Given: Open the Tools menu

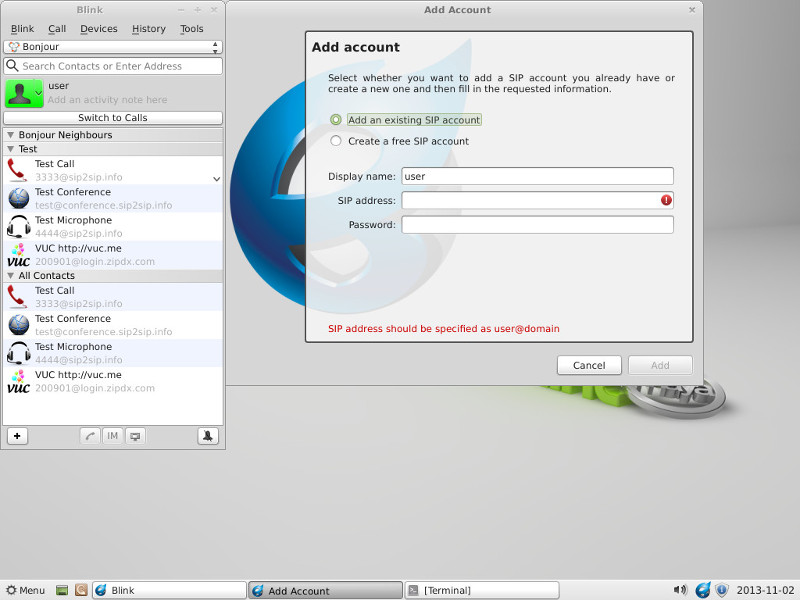Looking at the screenshot, I should tap(191, 29).
